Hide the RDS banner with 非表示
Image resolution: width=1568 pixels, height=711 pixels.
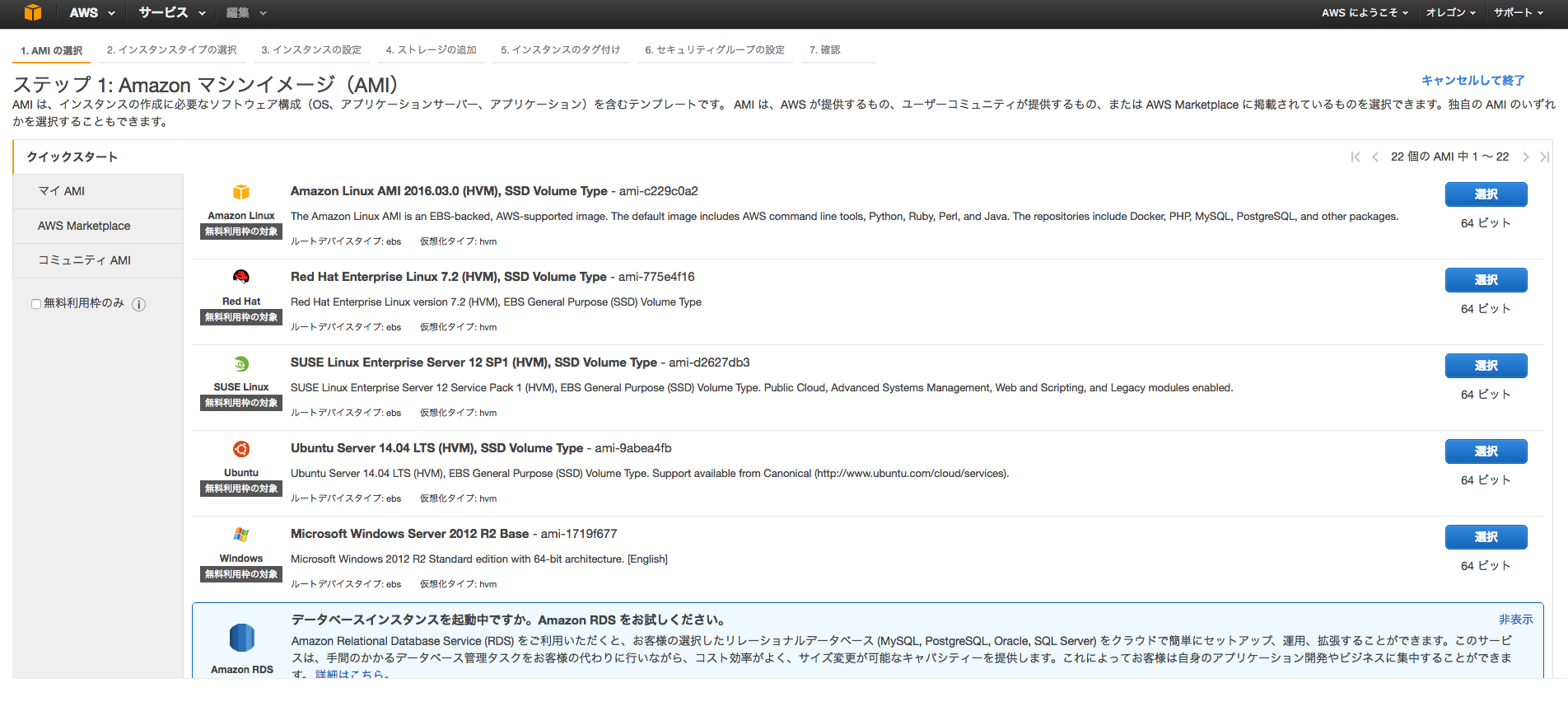pos(1515,620)
